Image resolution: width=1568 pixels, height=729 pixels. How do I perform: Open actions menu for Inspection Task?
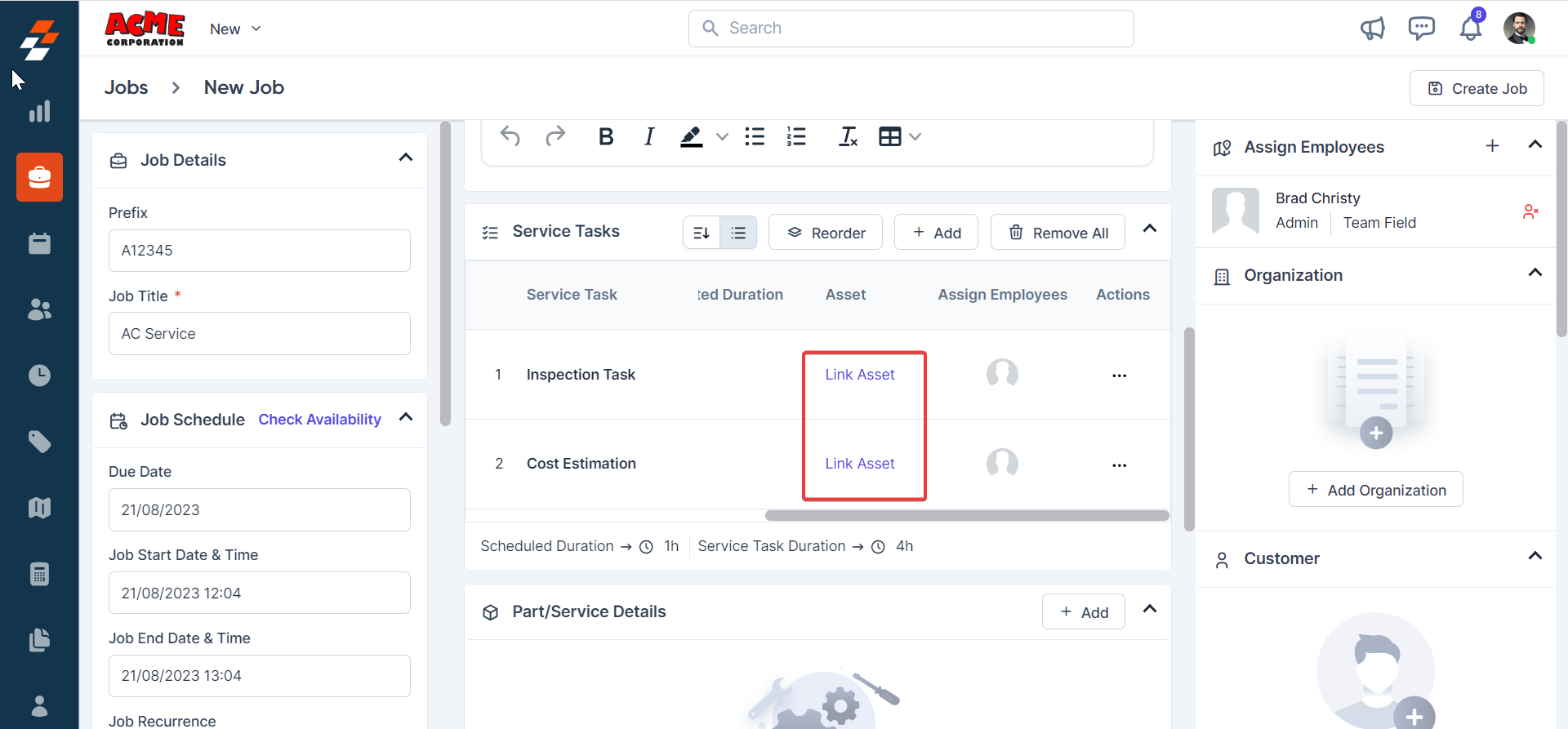click(1120, 376)
